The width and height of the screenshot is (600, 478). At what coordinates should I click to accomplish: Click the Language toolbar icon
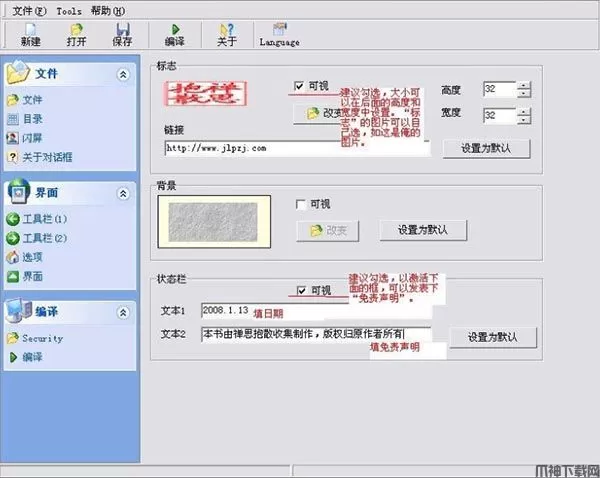click(280, 34)
